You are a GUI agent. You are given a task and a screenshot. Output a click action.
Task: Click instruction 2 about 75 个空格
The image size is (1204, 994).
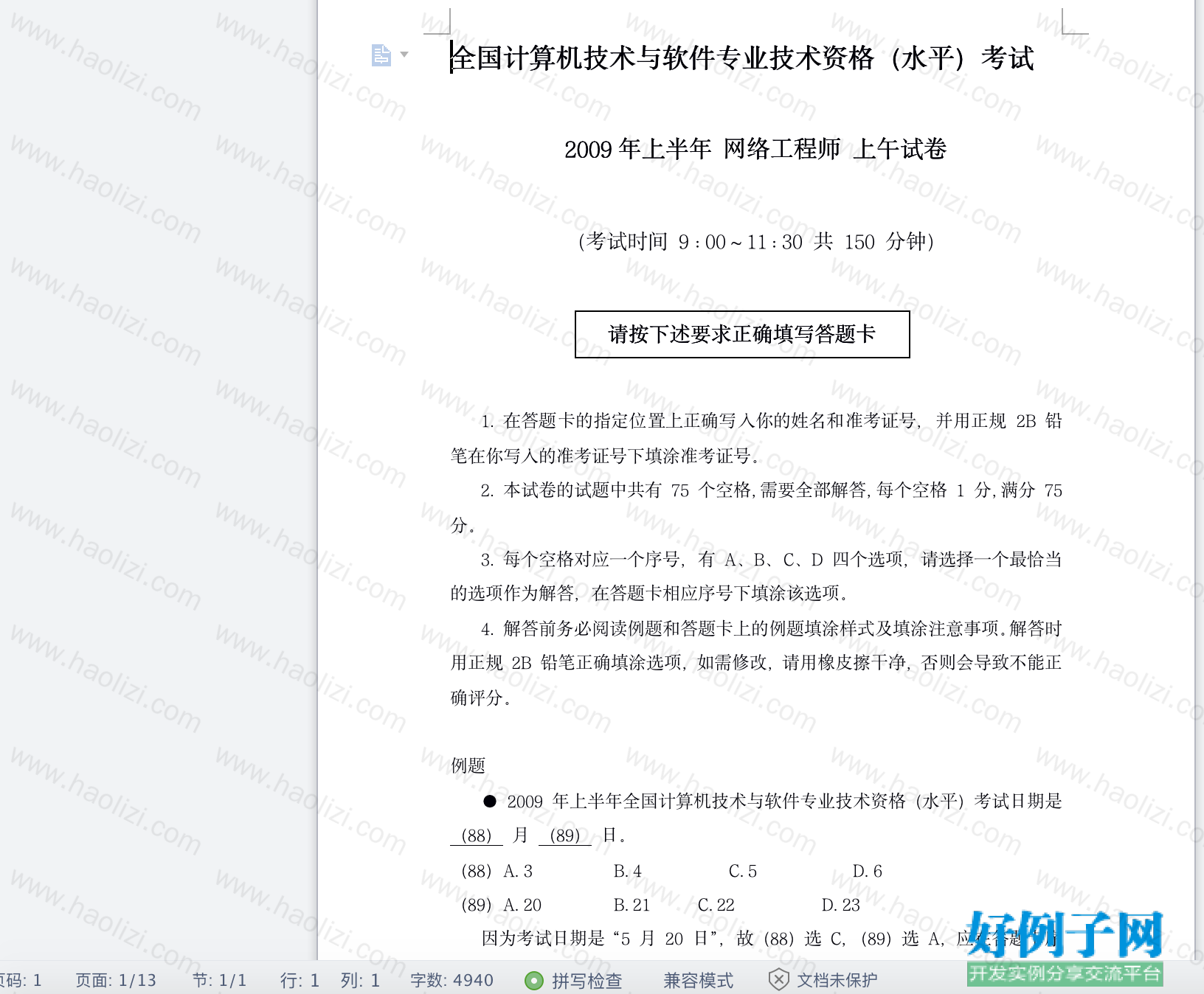click(756, 507)
